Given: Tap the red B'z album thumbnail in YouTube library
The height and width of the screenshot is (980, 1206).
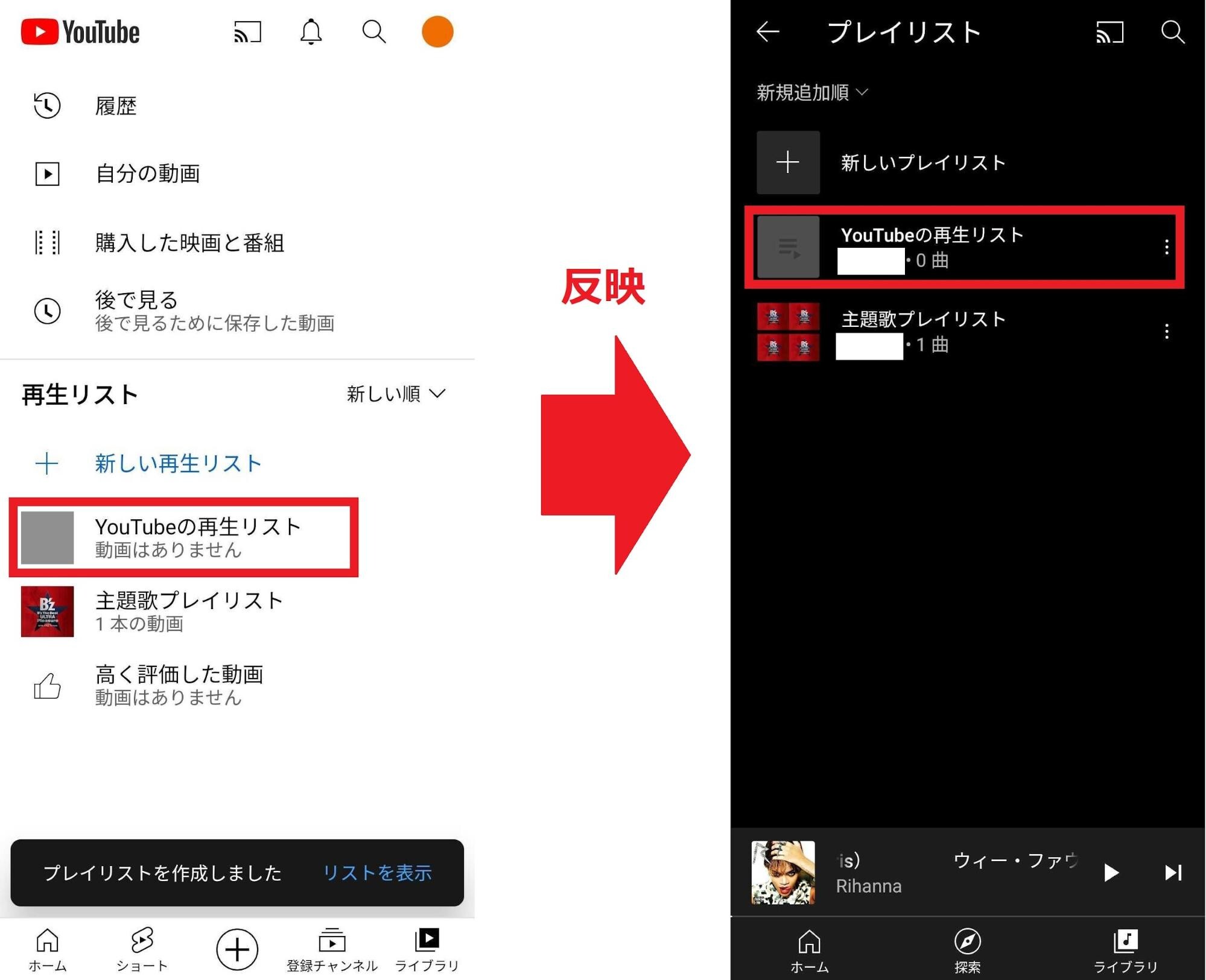Looking at the screenshot, I should point(47,612).
